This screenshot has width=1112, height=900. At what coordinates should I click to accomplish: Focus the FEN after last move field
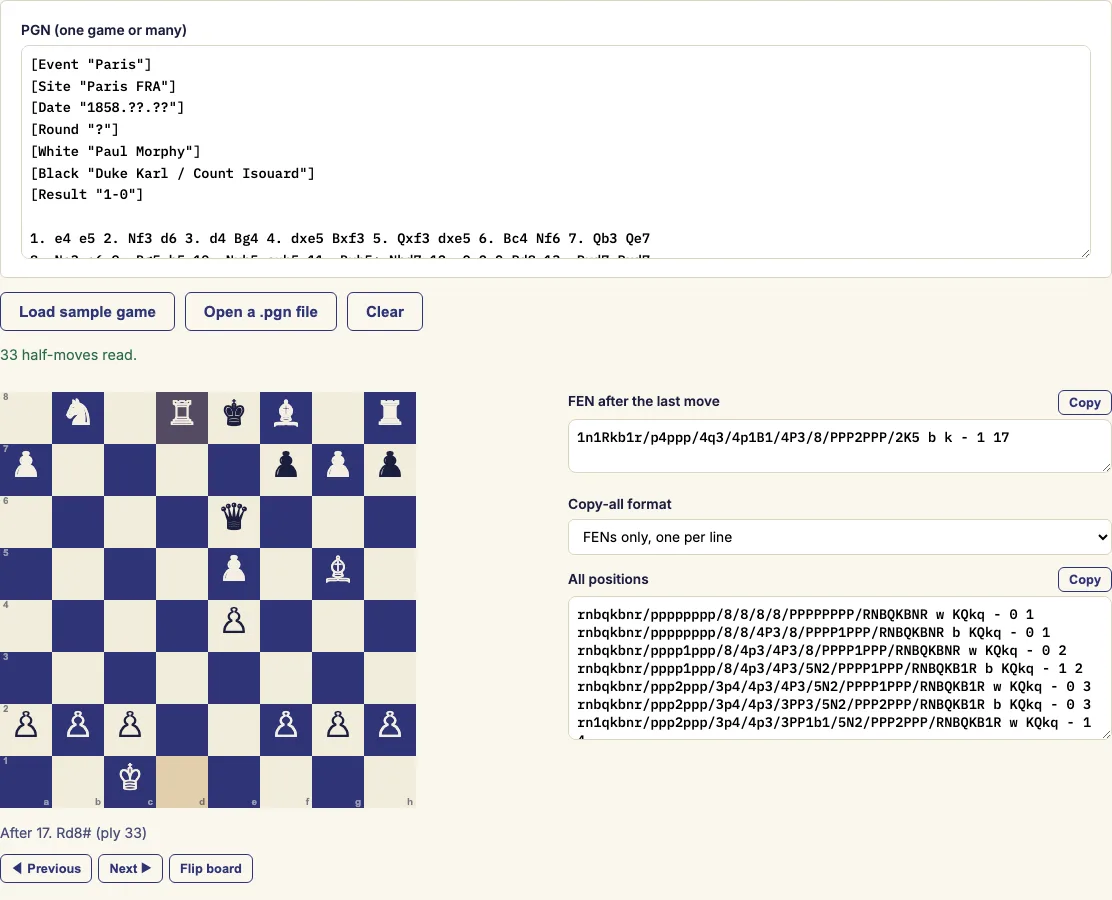(x=840, y=446)
